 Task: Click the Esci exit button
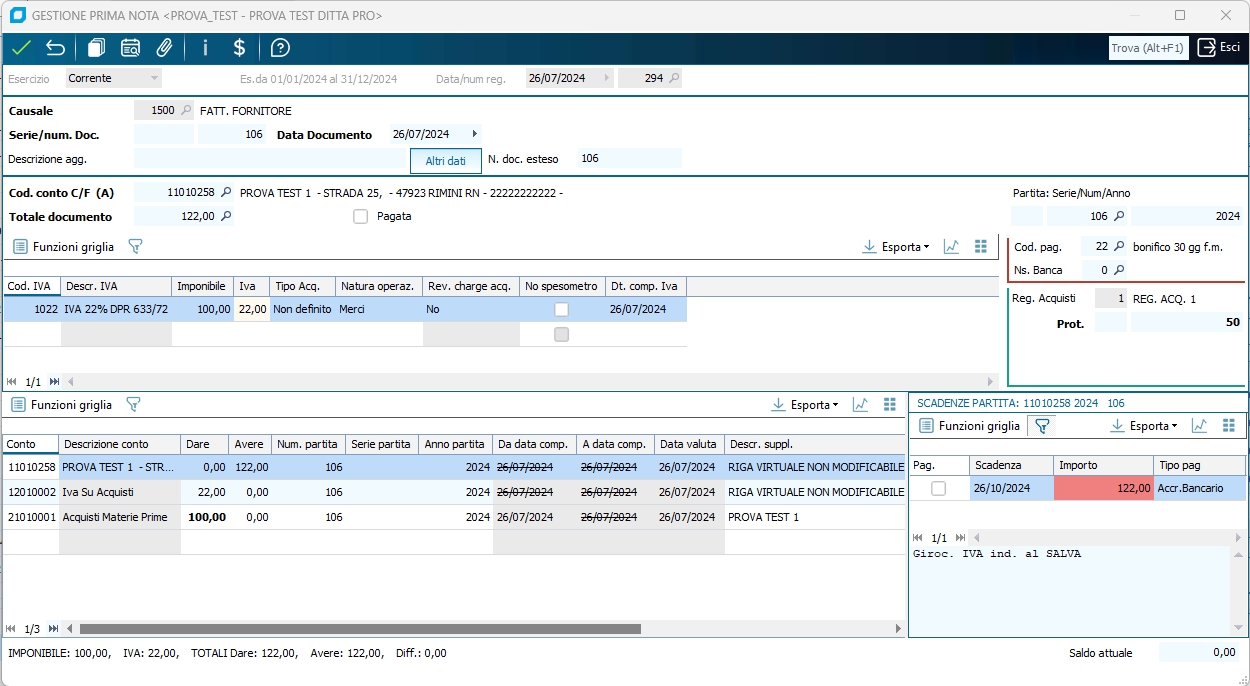1219,48
